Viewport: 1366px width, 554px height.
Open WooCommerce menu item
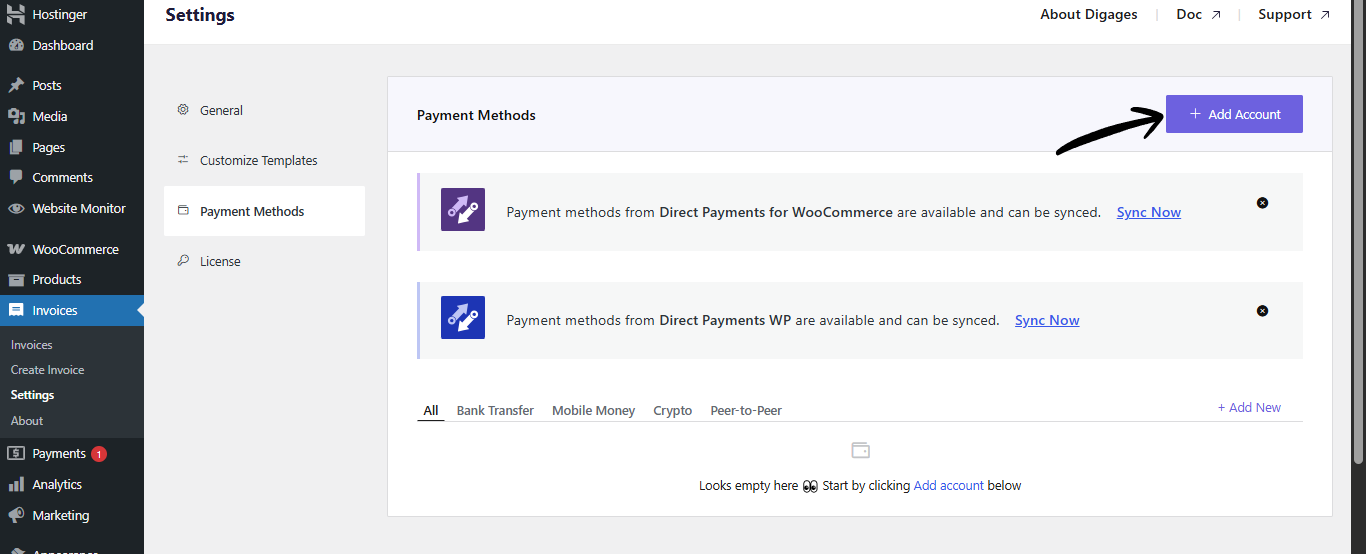click(72, 249)
